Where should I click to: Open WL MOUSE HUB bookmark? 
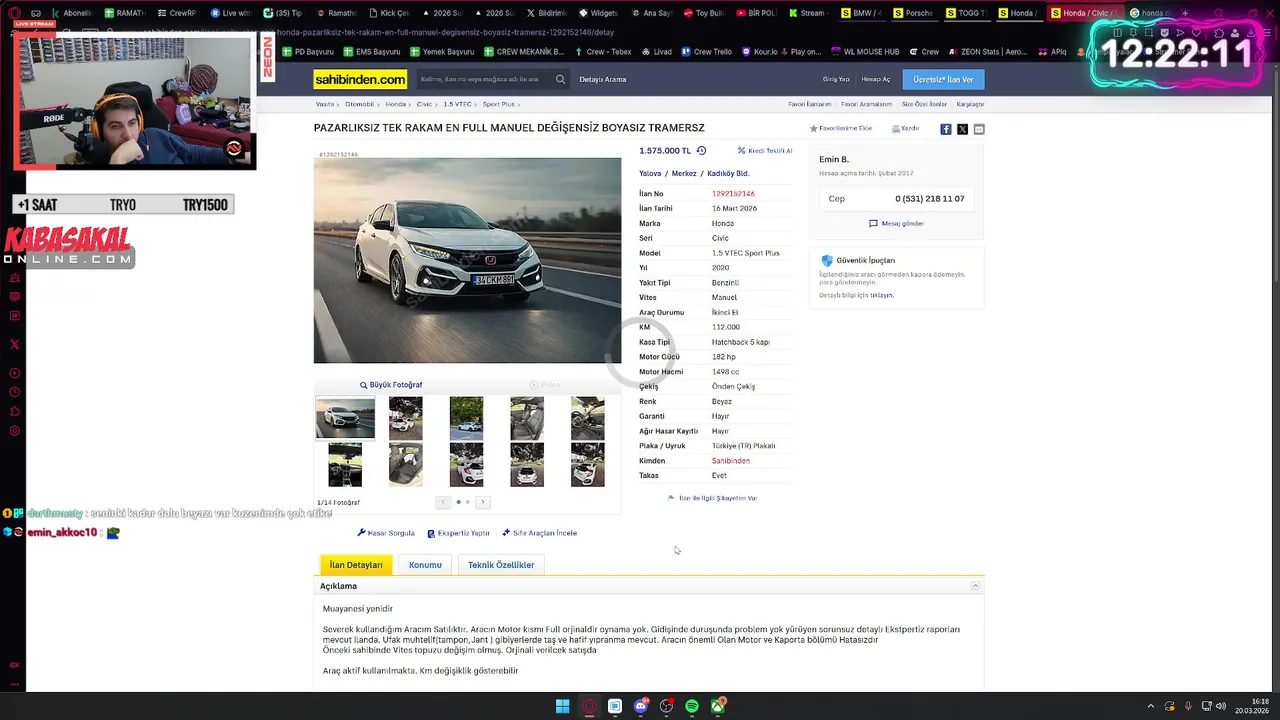tap(865, 52)
